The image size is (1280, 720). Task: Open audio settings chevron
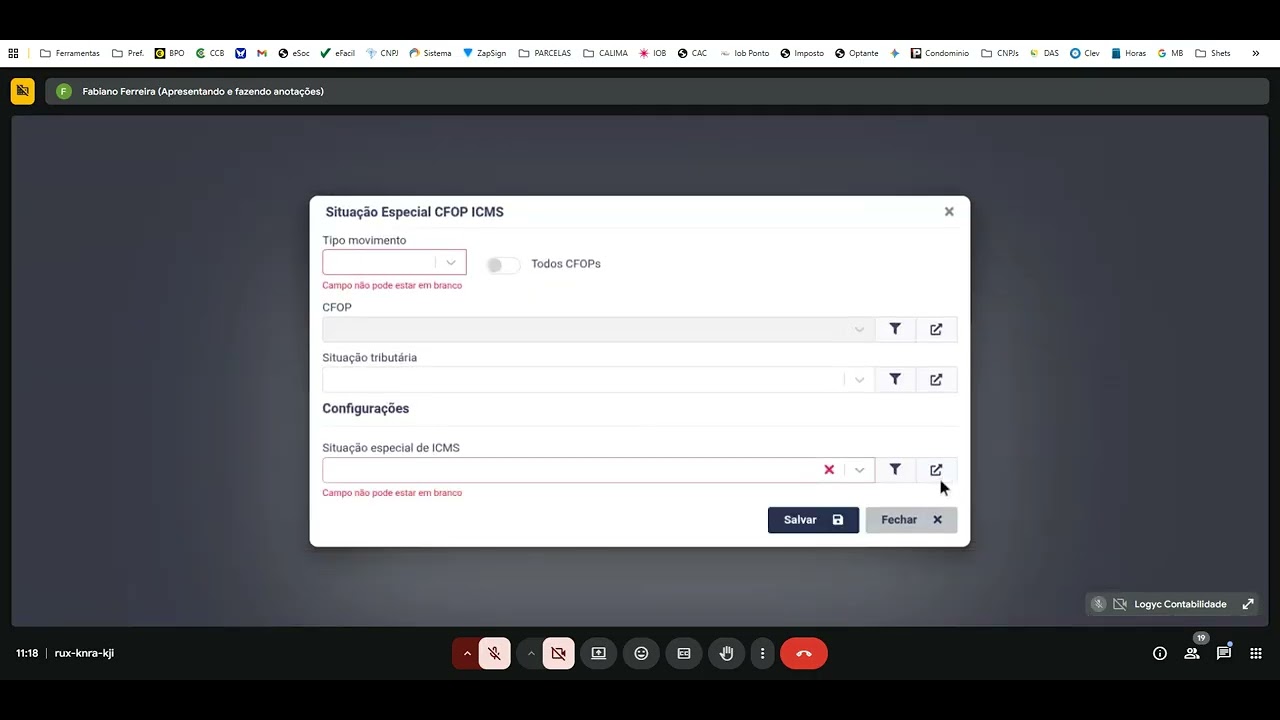point(466,653)
